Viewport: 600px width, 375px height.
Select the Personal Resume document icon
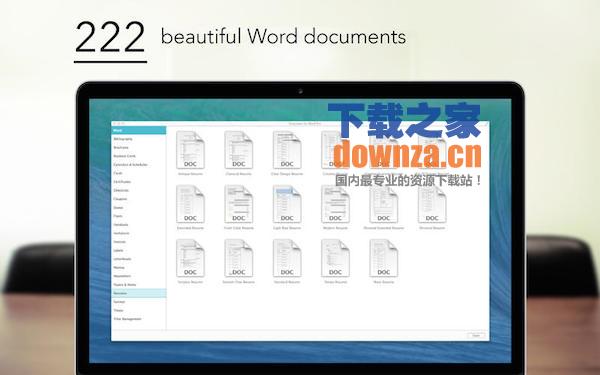[x=432, y=204]
